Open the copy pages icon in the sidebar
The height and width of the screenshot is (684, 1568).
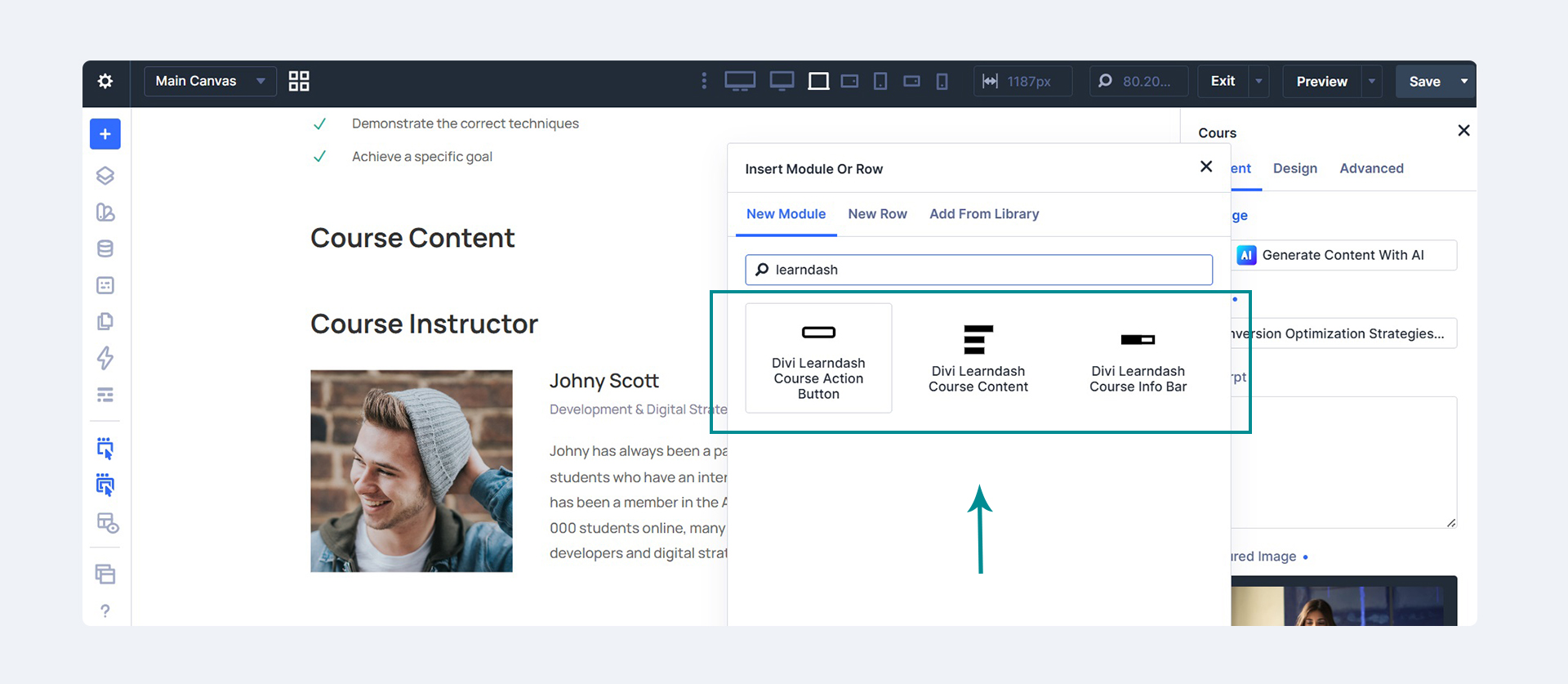click(x=105, y=321)
